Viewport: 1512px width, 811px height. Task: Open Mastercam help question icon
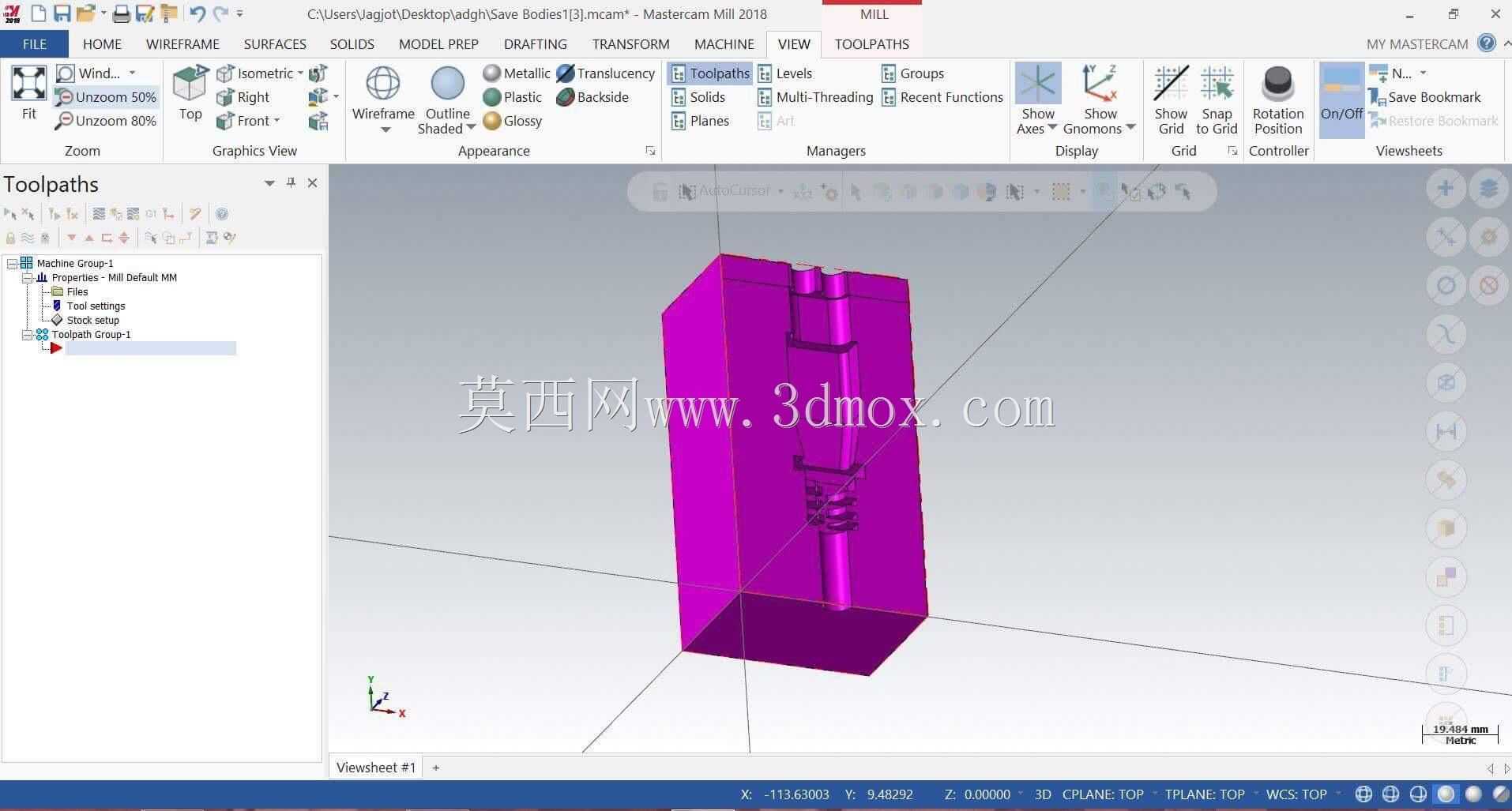1486,43
